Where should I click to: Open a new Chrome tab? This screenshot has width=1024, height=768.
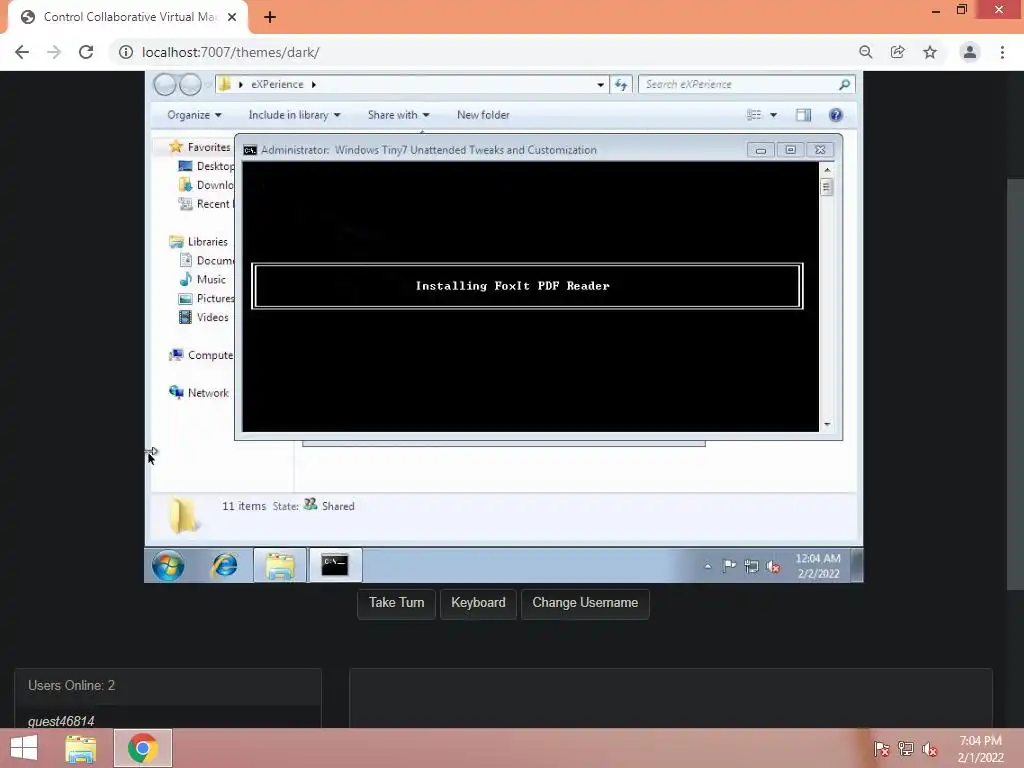coord(270,17)
